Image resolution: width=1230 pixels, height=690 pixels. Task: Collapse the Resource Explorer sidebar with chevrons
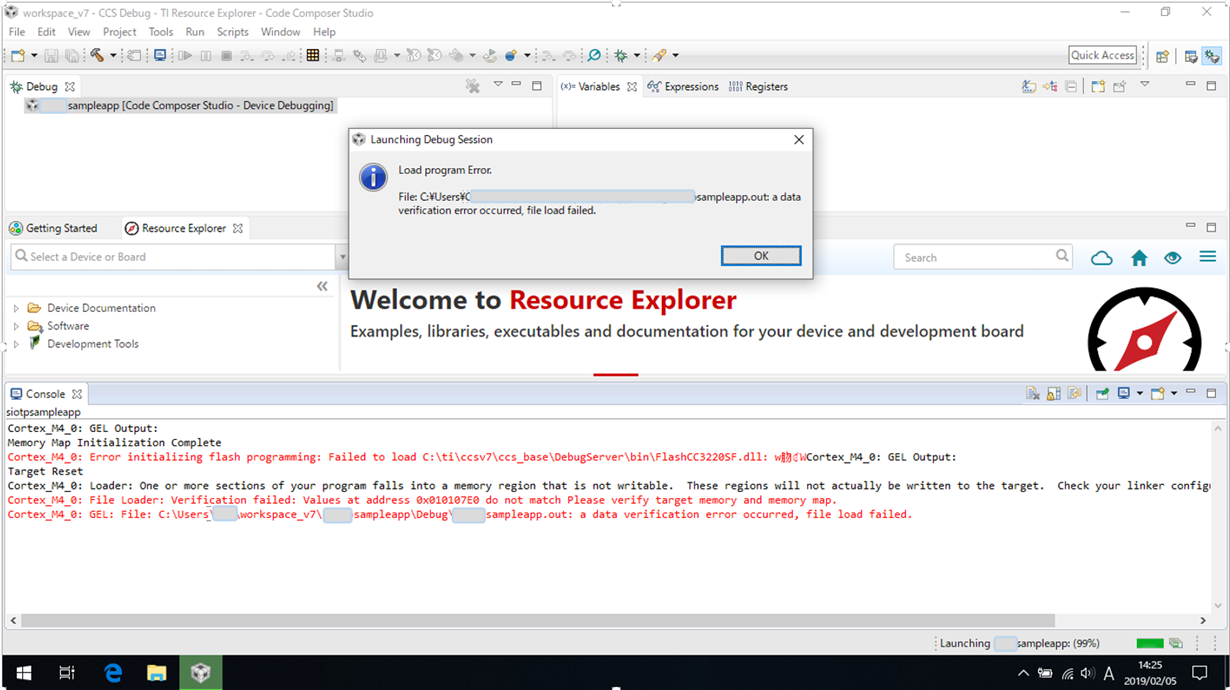tap(322, 286)
